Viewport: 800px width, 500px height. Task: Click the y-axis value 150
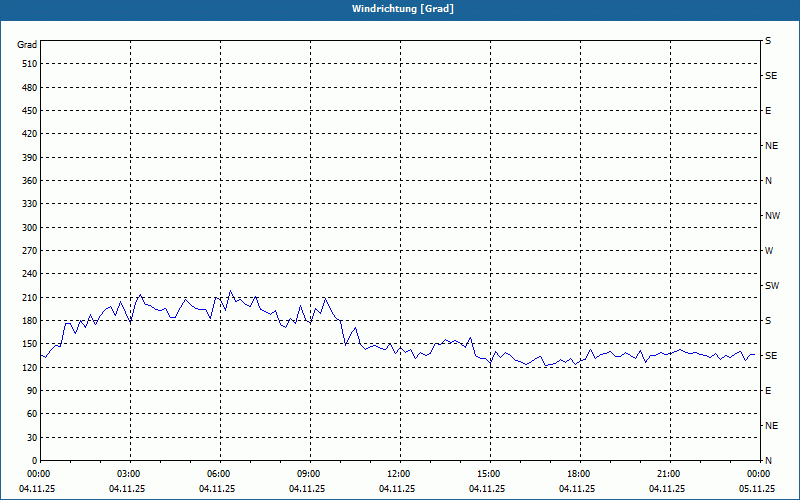click(30, 344)
